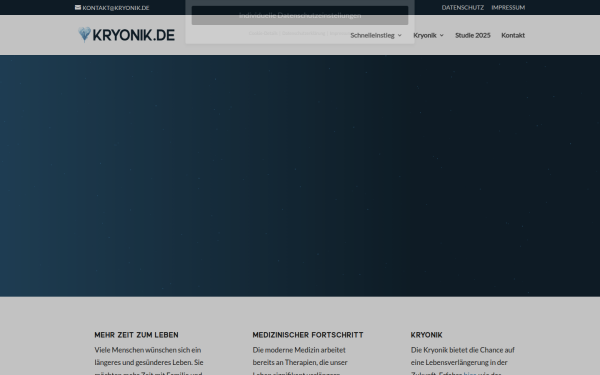This screenshot has height=375, width=600.
Task: Open the Datenschutzerklärung link in cookie box
Action: [x=303, y=33]
